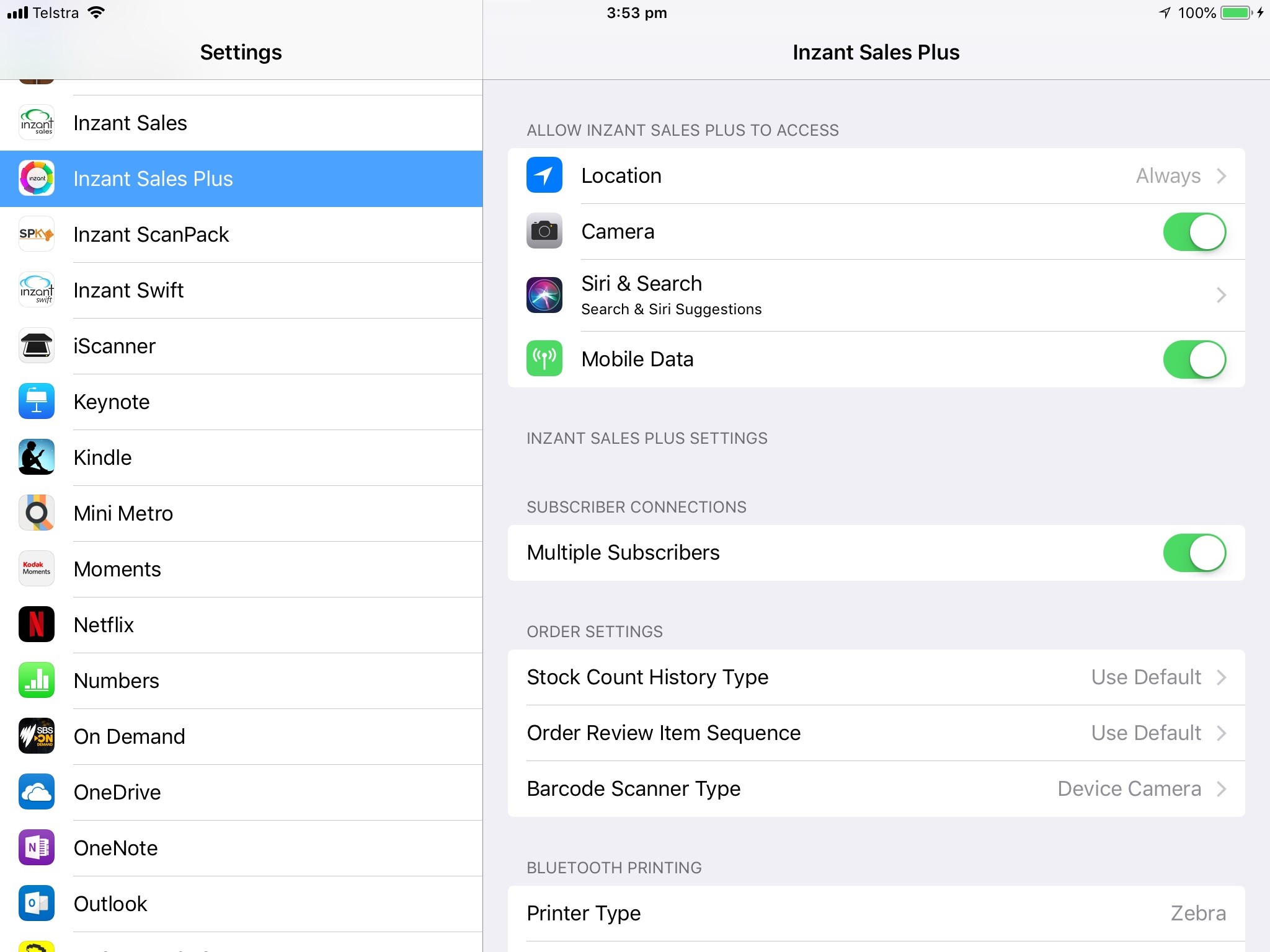This screenshot has height=952, width=1270.
Task: Tap the Kindle app icon
Action: click(37, 457)
